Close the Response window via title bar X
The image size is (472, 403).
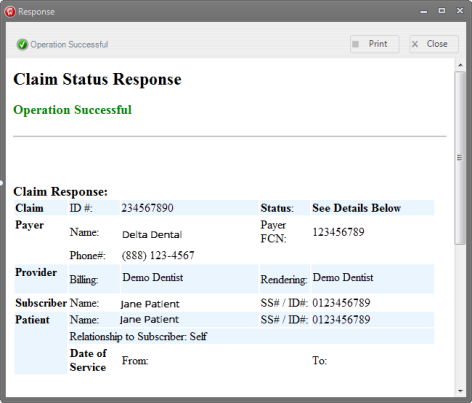[460, 11]
